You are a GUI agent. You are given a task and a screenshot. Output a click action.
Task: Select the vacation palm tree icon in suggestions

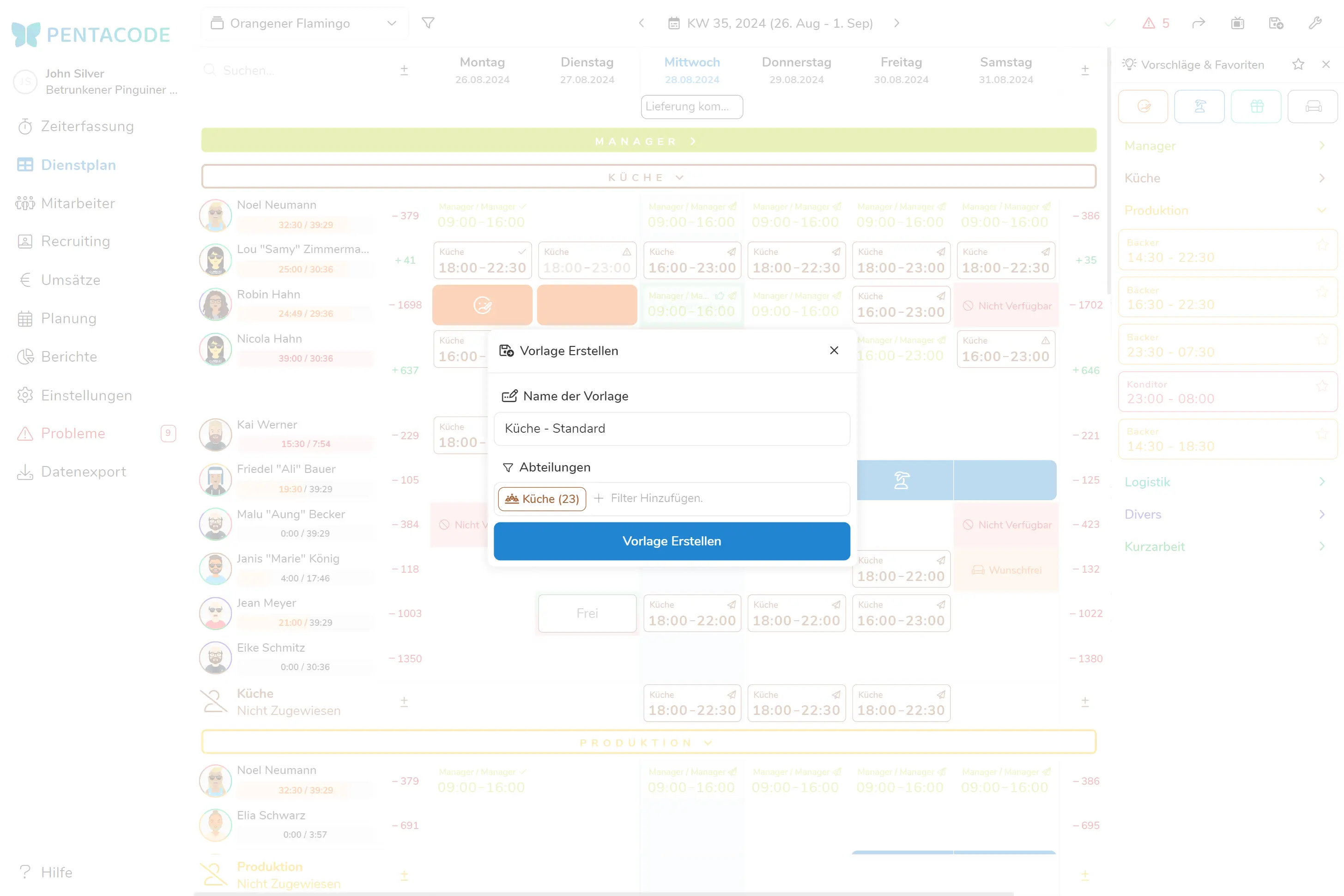coord(1199,106)
